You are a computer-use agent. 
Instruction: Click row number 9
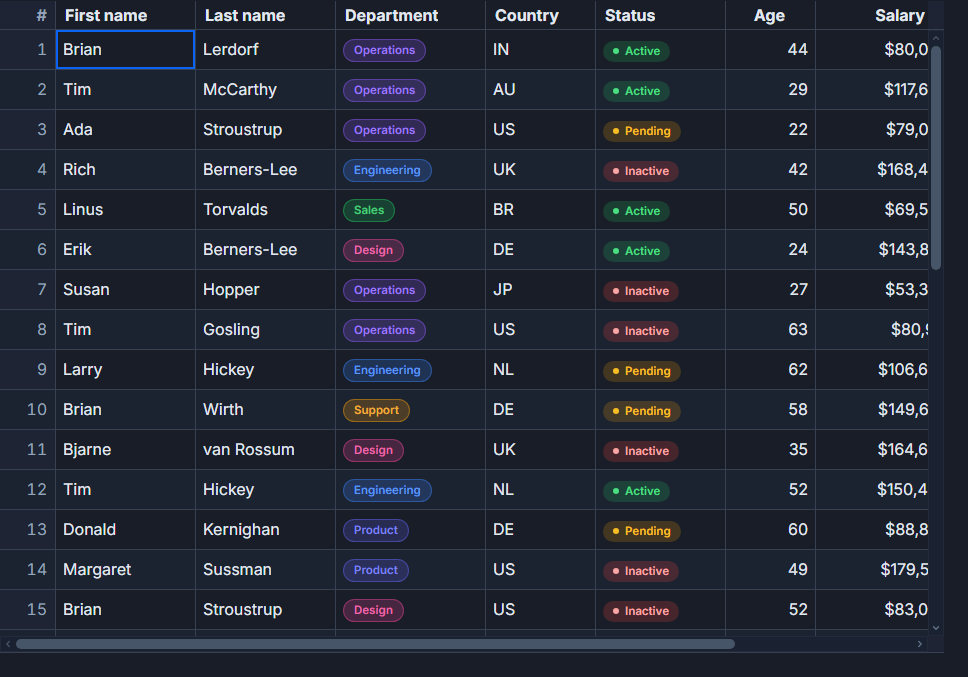click(28, 369)
